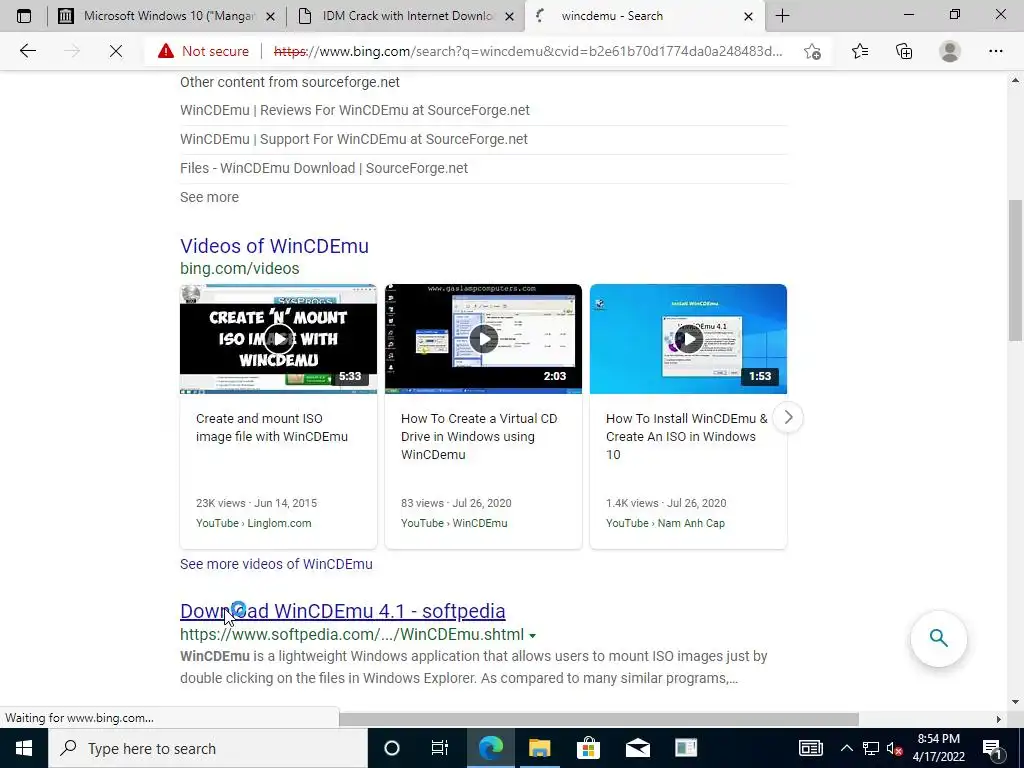Click the address bar URL
This screenshot has height=768, width=1024.
click(528, 51)
